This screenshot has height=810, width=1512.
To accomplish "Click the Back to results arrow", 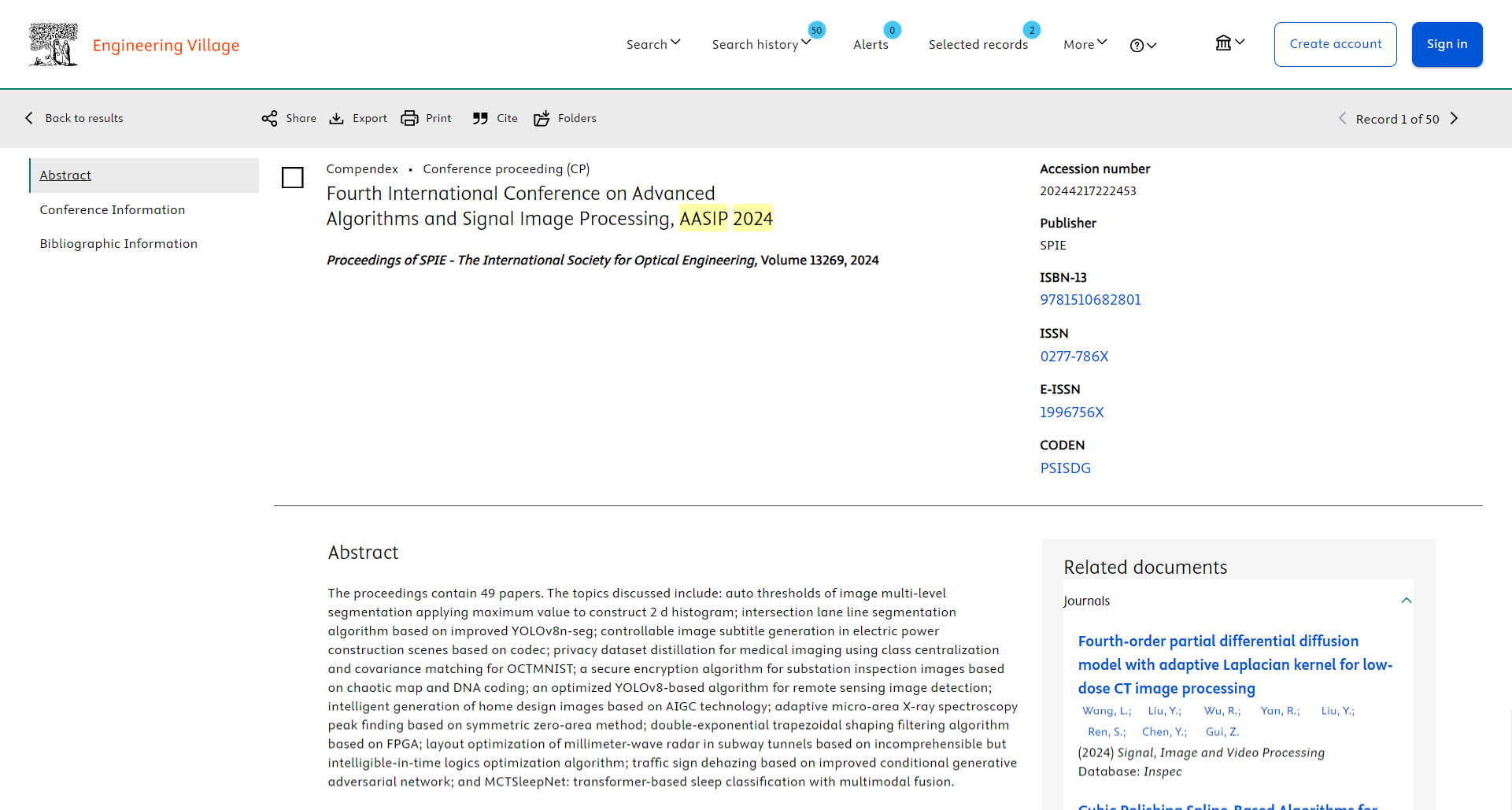I will pos(29,118).
